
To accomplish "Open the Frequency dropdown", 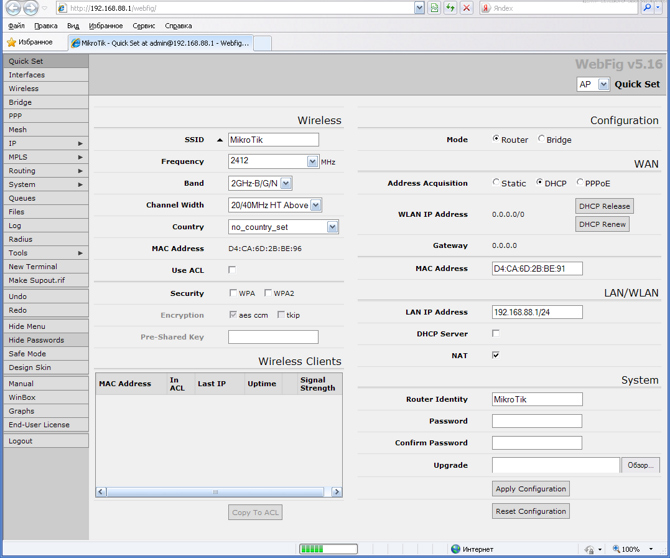I will [312, 161].
